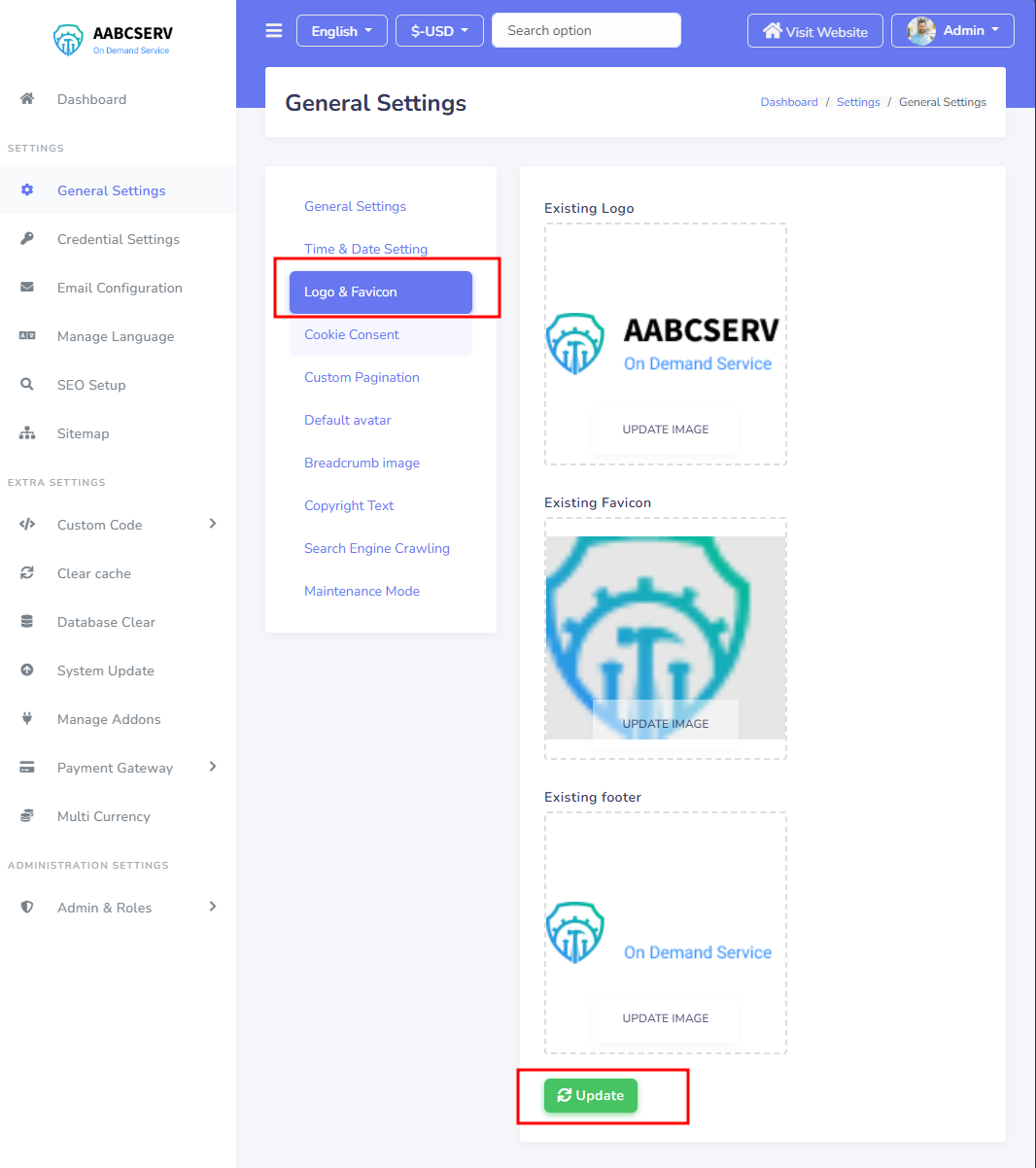
Task: Click the Payment Gateway card icon
Action: 27,767
